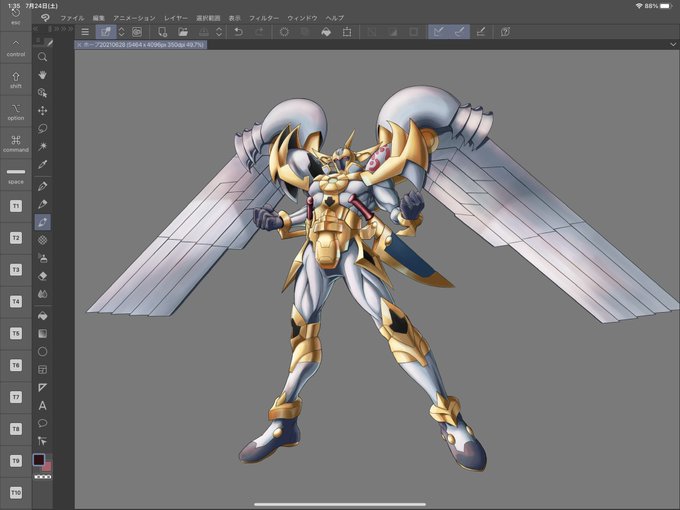Click the Clear selection spinner icon
Image resolution: width=680 pixels, height=510 pixels.
click(x=284, y=32)
